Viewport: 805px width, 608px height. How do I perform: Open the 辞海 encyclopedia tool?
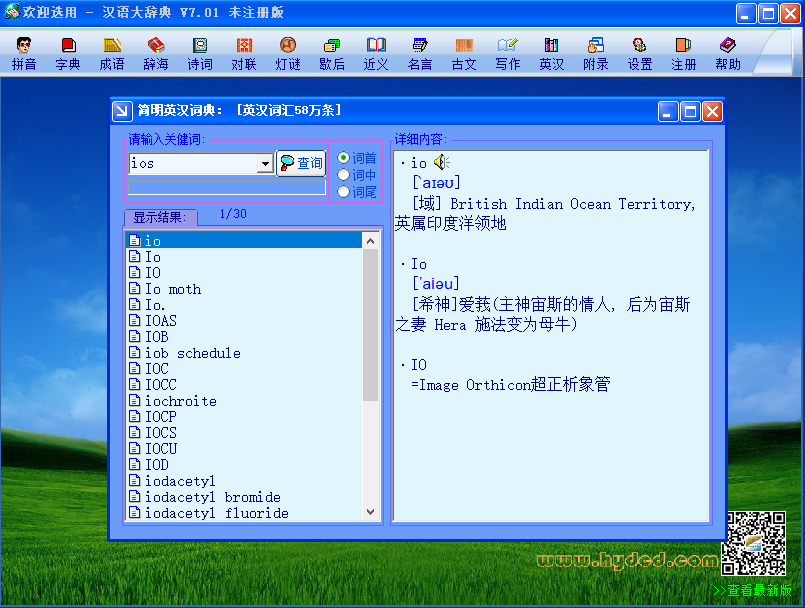pos(156,53)
